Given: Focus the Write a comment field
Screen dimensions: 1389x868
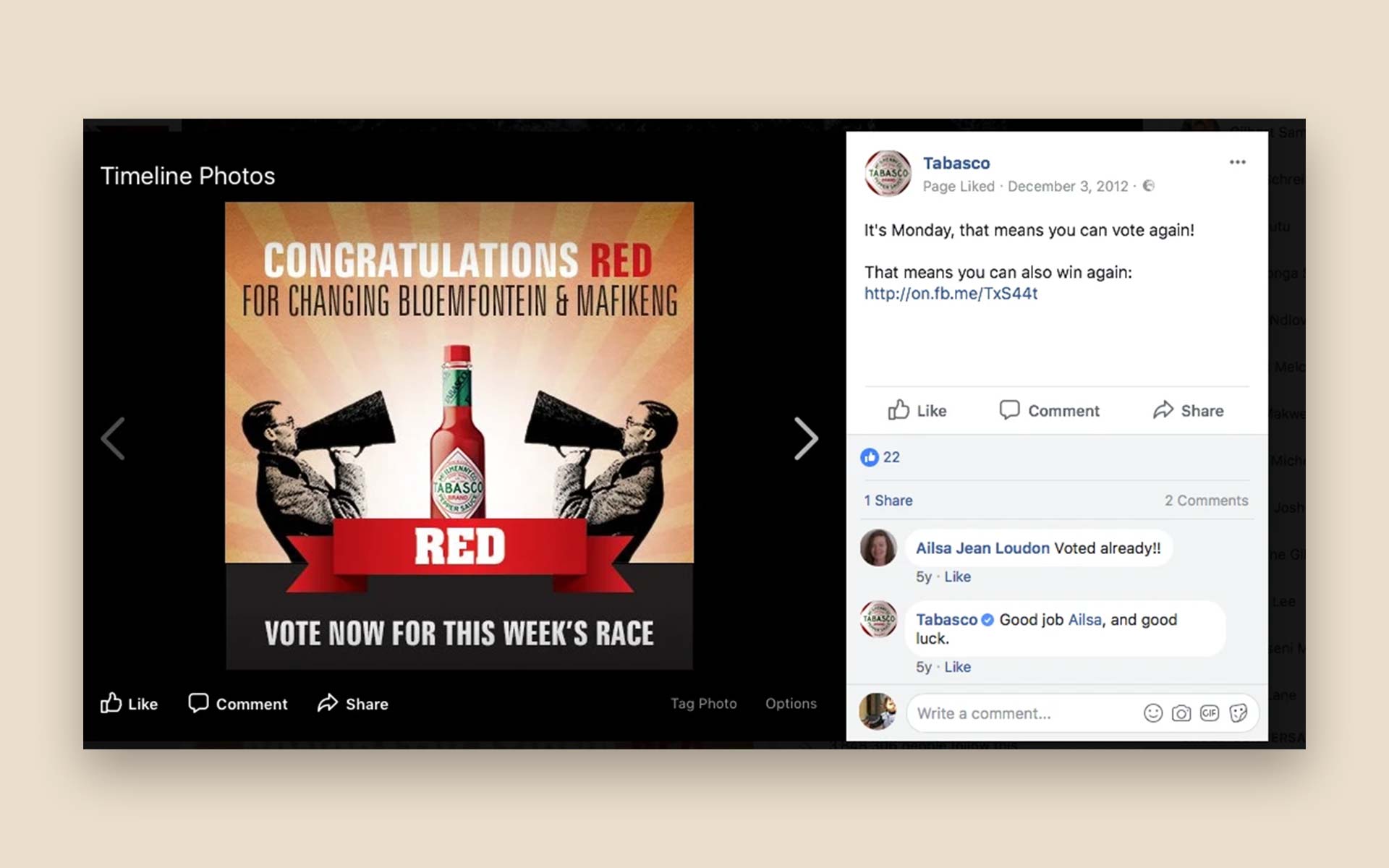Looking at the screenshot, I should [1082, 713].
